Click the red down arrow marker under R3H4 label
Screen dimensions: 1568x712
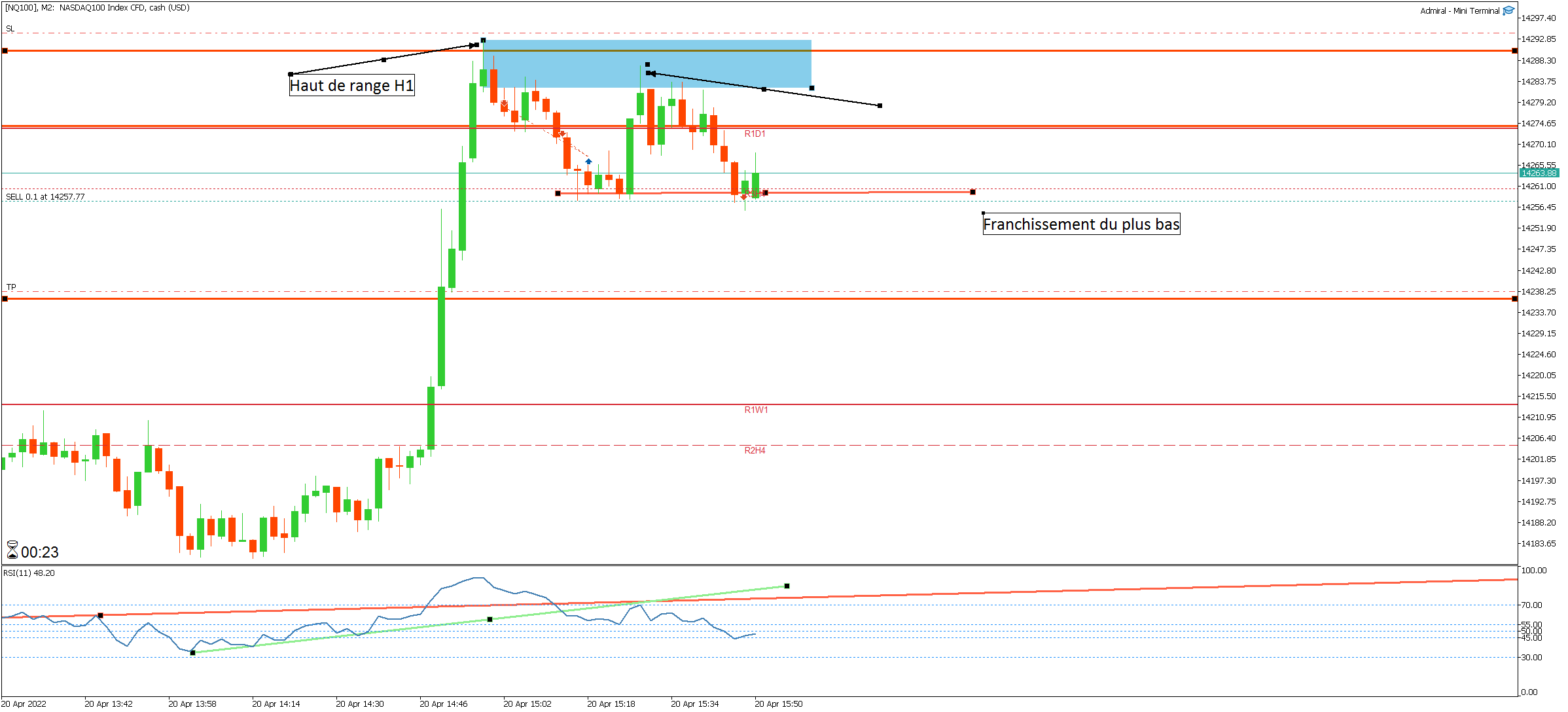tap(743, 197)
